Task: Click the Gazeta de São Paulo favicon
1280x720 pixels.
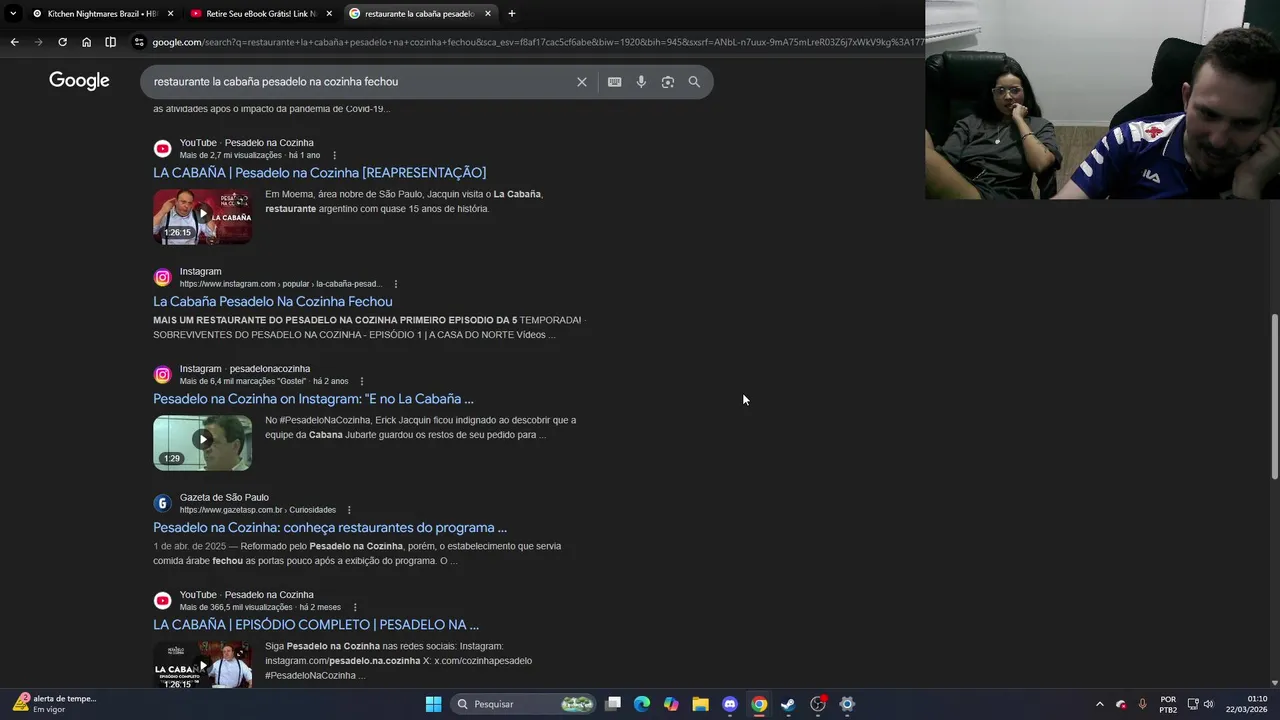Action: 162,504
